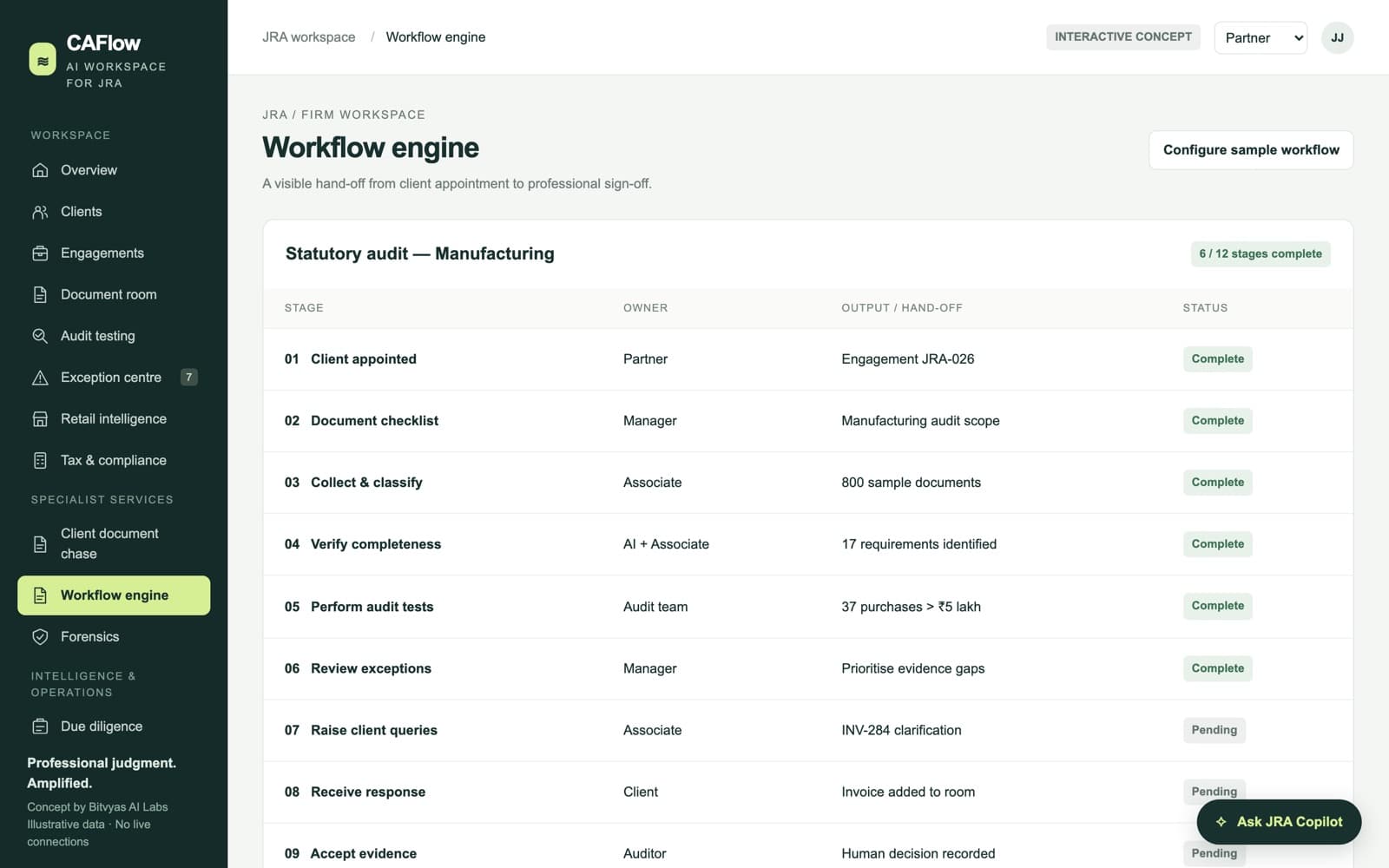The image size is (1389, 868).
Task: Click the Exception centre count badge 7
Action: (188, 378)
